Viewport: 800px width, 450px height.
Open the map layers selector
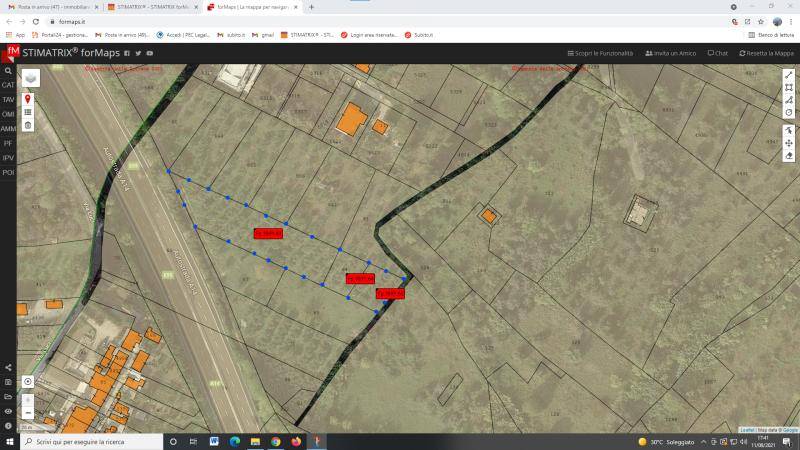(30, 78)
